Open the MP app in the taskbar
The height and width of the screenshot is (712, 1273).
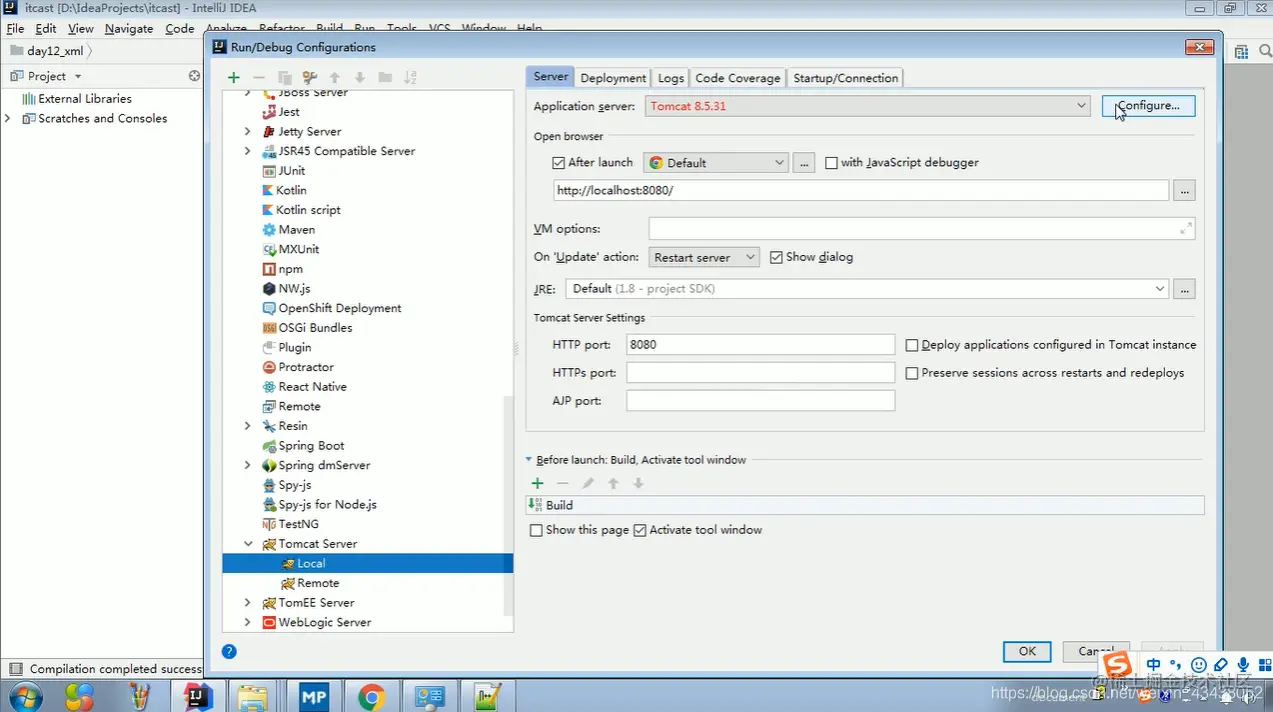pos(314,696)
